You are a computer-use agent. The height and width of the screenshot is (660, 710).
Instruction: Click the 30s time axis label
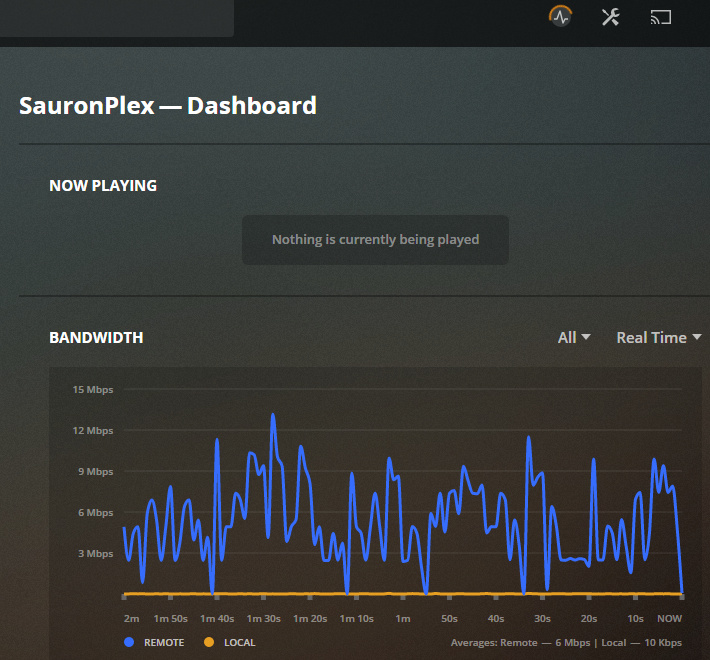(542, 618)
